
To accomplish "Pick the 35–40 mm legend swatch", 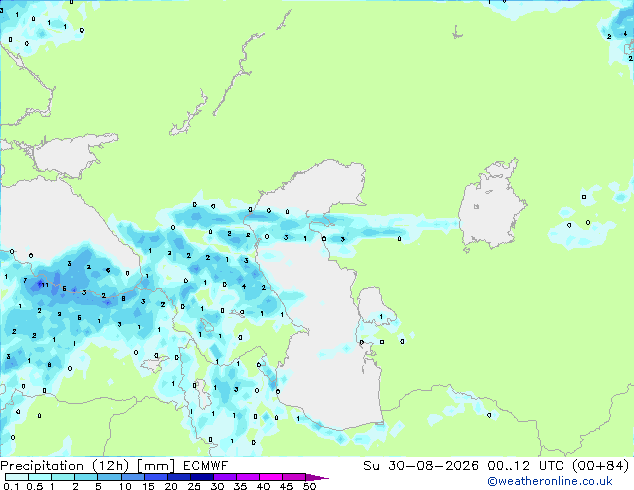I will [x=248, y=477].
